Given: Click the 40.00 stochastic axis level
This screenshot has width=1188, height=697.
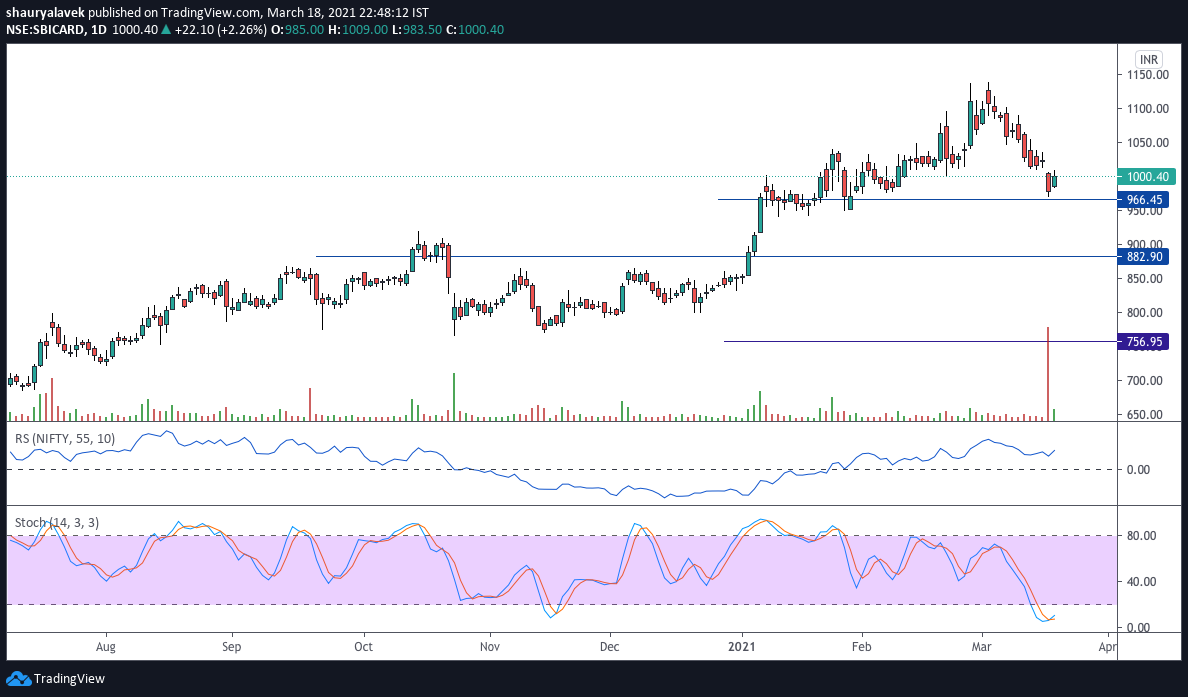Looking at the screenshot, I should pos(1141,582).
